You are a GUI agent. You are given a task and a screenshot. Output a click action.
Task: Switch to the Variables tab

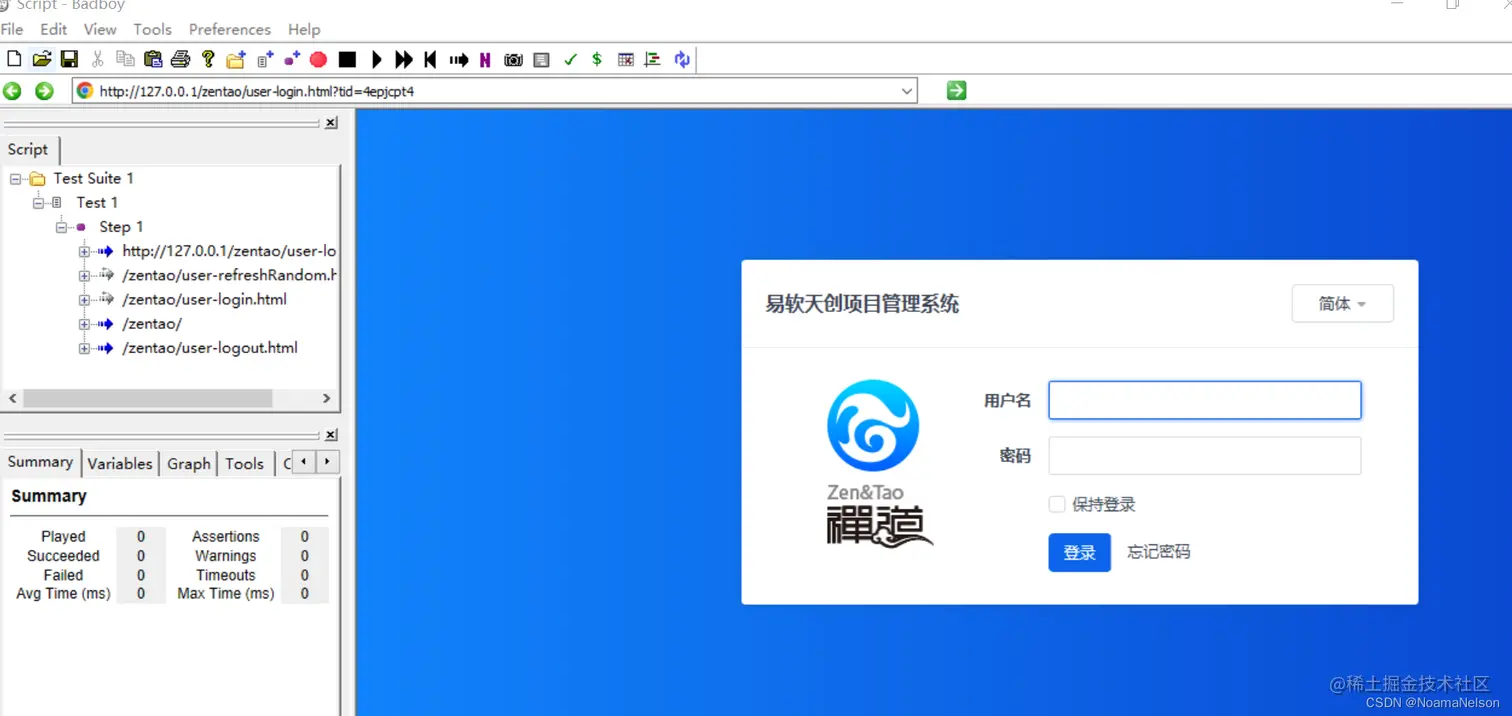(119, 463)
